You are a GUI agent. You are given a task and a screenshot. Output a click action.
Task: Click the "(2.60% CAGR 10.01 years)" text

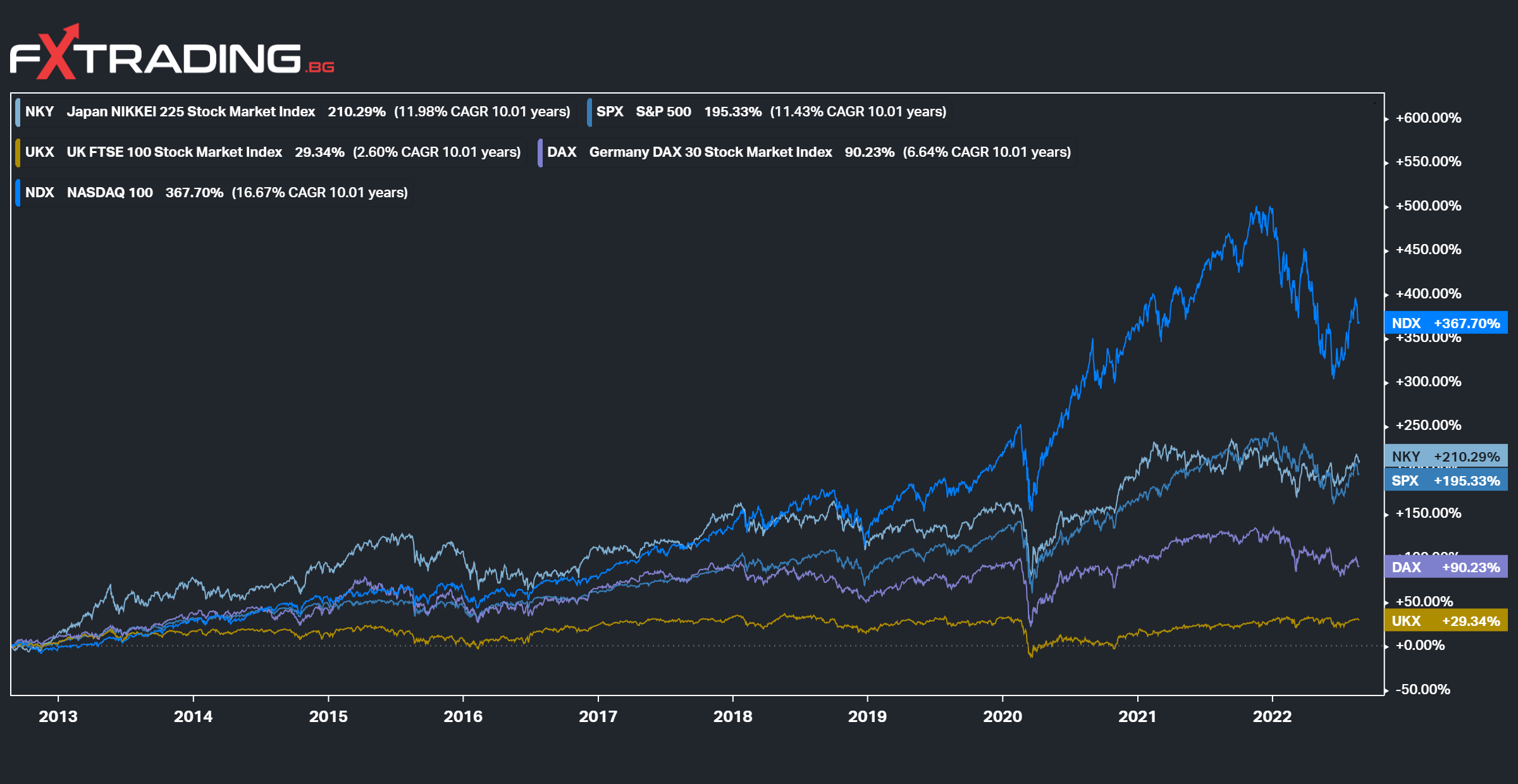click(x=437, y=152)
